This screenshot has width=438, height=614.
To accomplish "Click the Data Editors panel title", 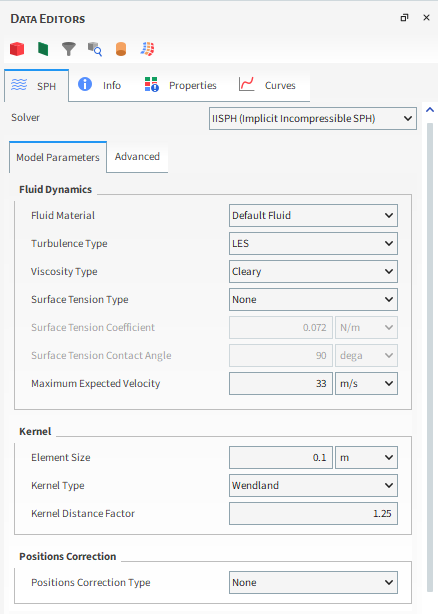I will 48,19.
